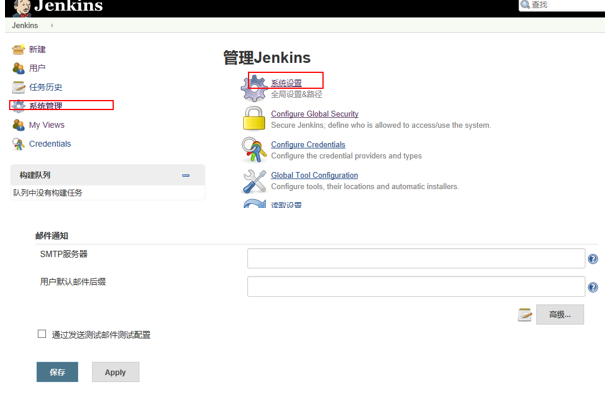Viewport: 605px width, 396px height.
Task: Open Configure Global Security link
Action: (x=314, y=114)
